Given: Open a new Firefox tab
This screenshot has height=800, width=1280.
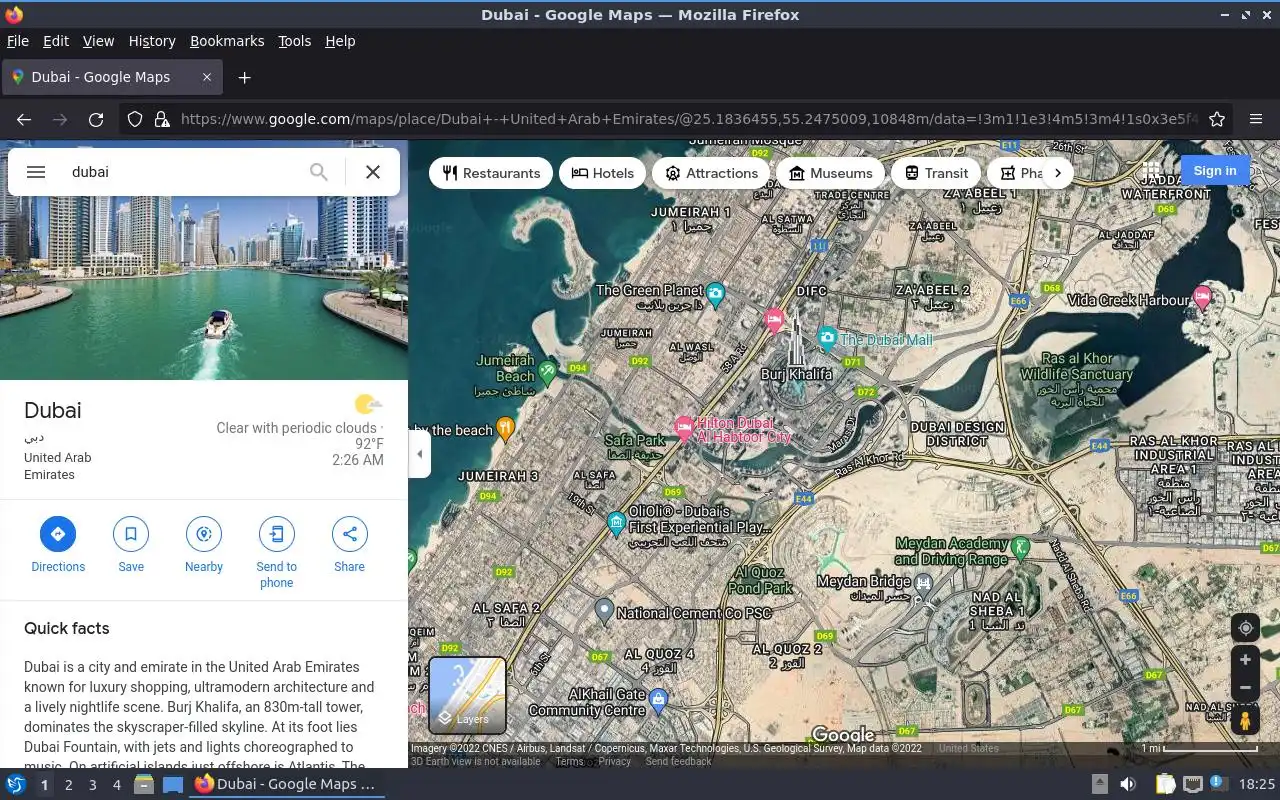Looking at the screenshot, I should click(x=244, y=77).
